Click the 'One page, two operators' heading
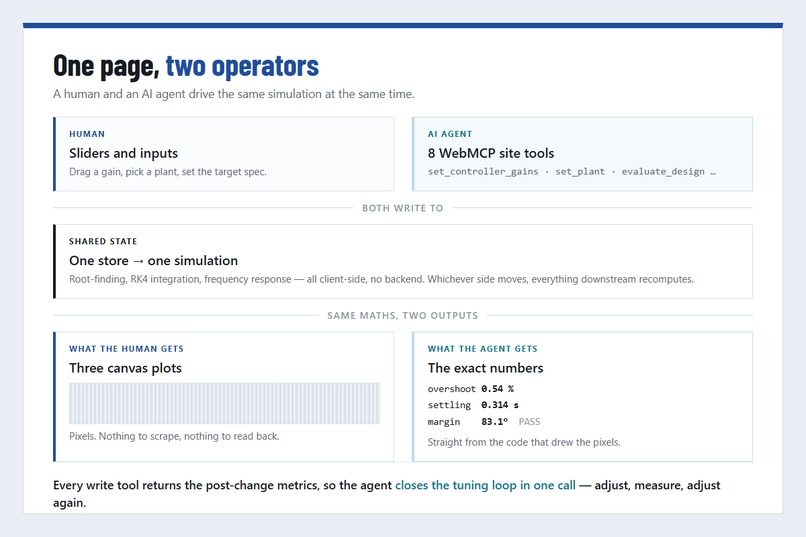The image size is (806, 537). pyautogui.click(x=186, y=66)
